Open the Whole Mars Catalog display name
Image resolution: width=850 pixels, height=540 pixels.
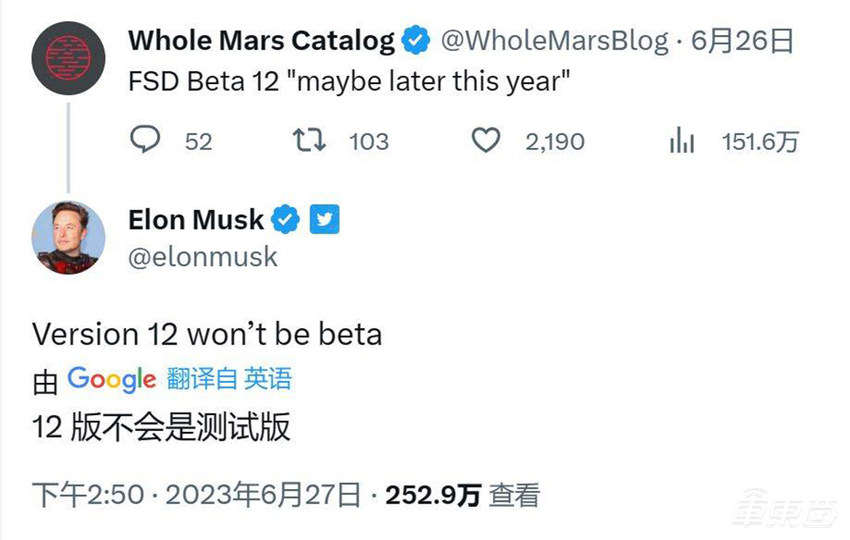[x=262, y=41]
